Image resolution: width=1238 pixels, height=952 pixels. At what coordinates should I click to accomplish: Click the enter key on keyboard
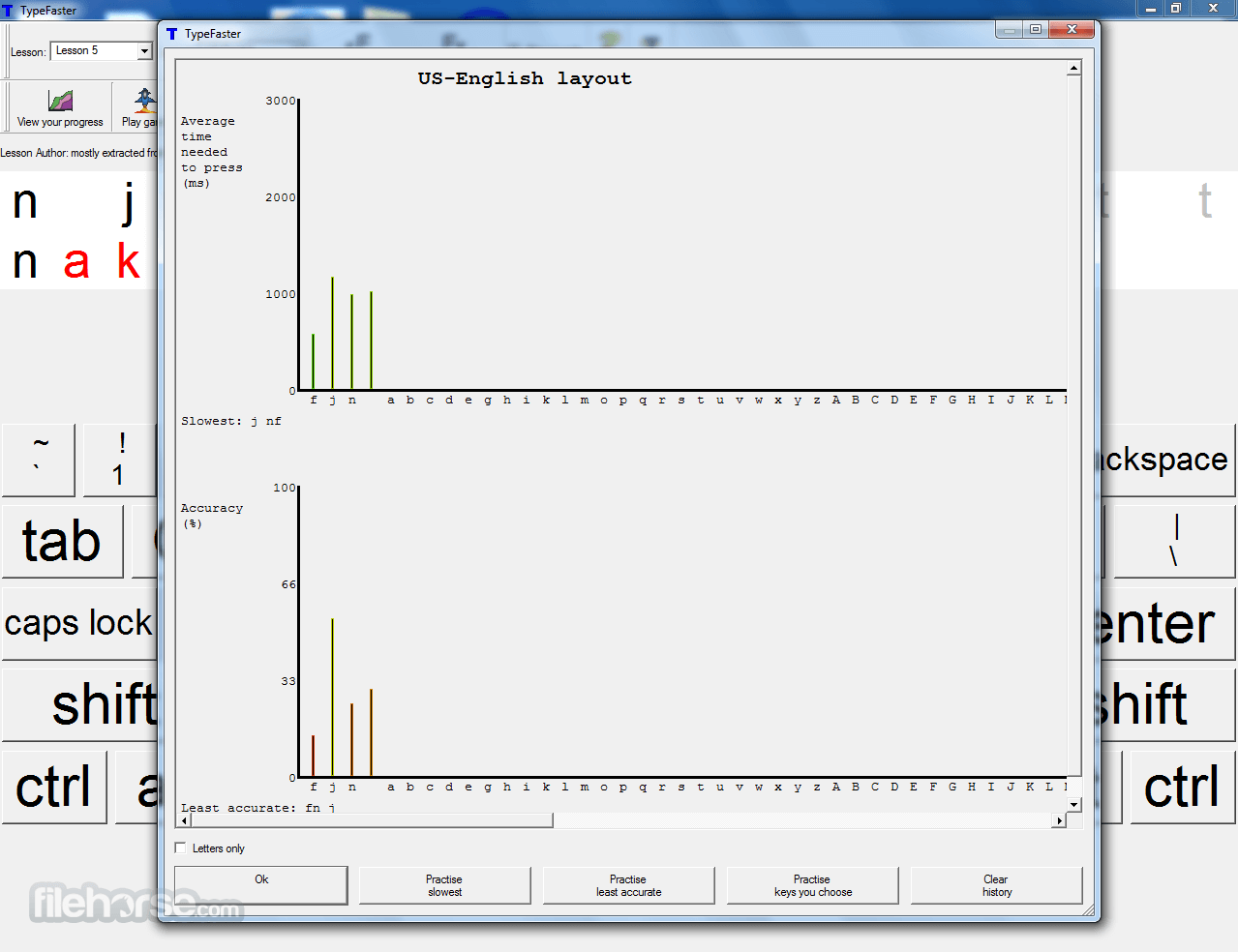pos(1168,624)
